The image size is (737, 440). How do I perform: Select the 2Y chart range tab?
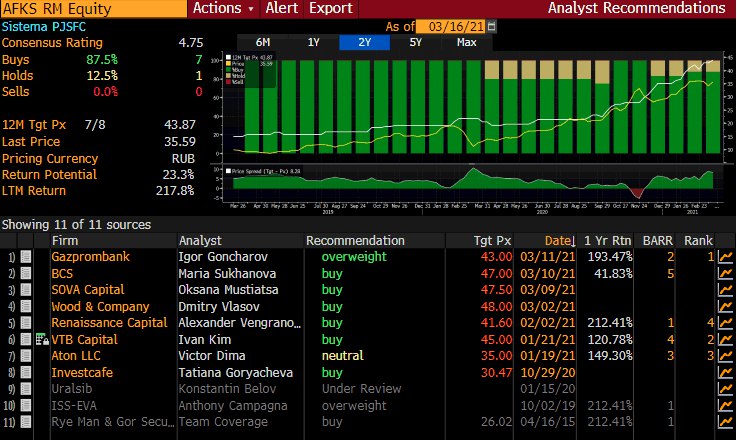[x=365, y=42]
